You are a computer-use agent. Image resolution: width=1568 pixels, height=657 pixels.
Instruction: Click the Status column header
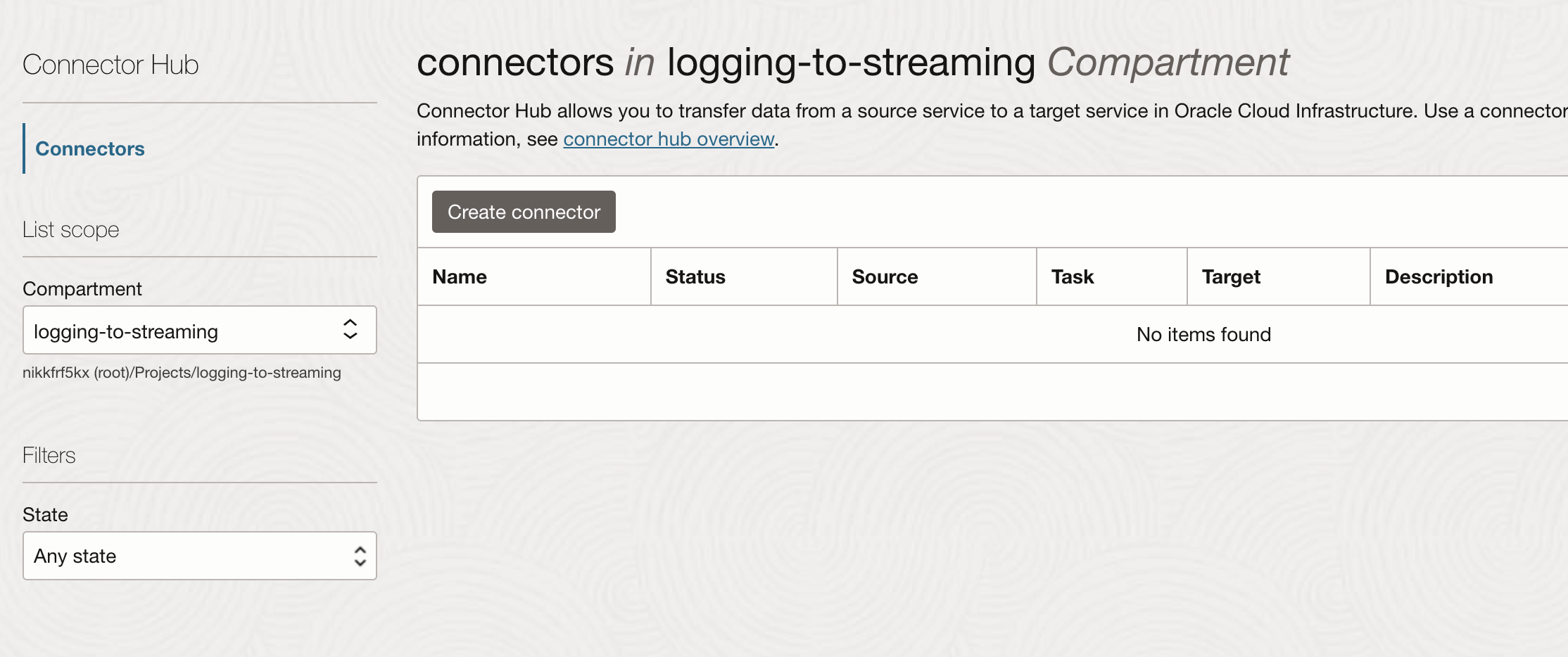coord(695,276)
